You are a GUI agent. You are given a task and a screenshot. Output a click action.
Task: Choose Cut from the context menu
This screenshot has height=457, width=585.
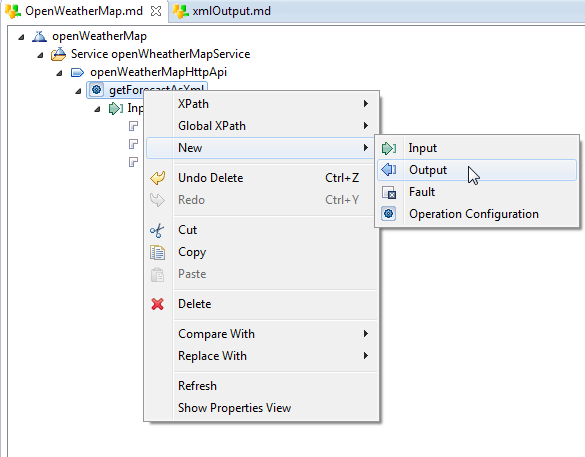pos(261,230)
